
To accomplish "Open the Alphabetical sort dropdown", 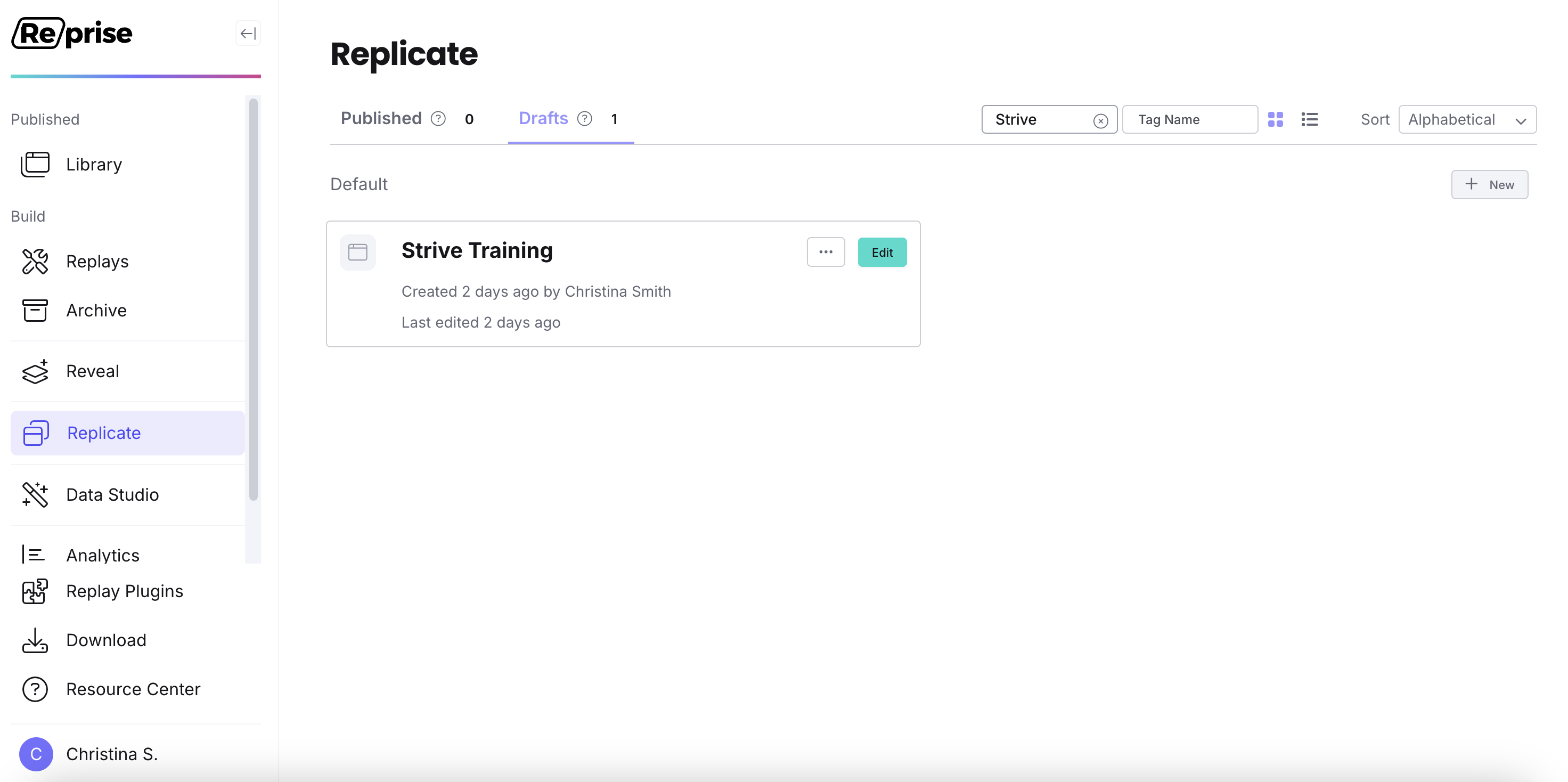I will [x=1467, y=119].
